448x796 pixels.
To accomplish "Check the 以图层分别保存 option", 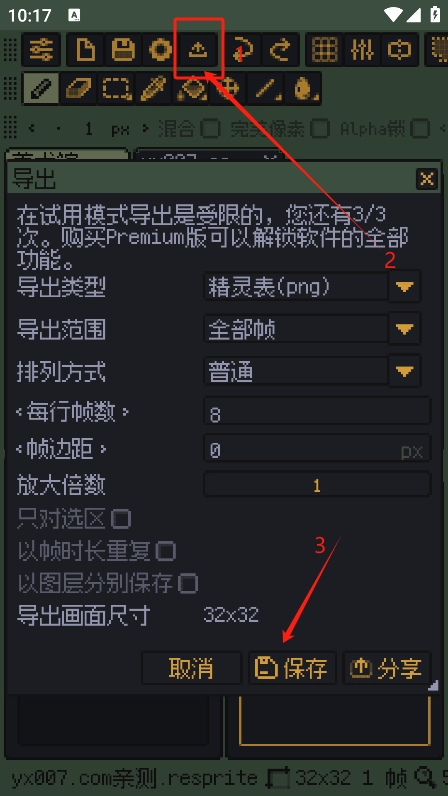I will (188, 583).
